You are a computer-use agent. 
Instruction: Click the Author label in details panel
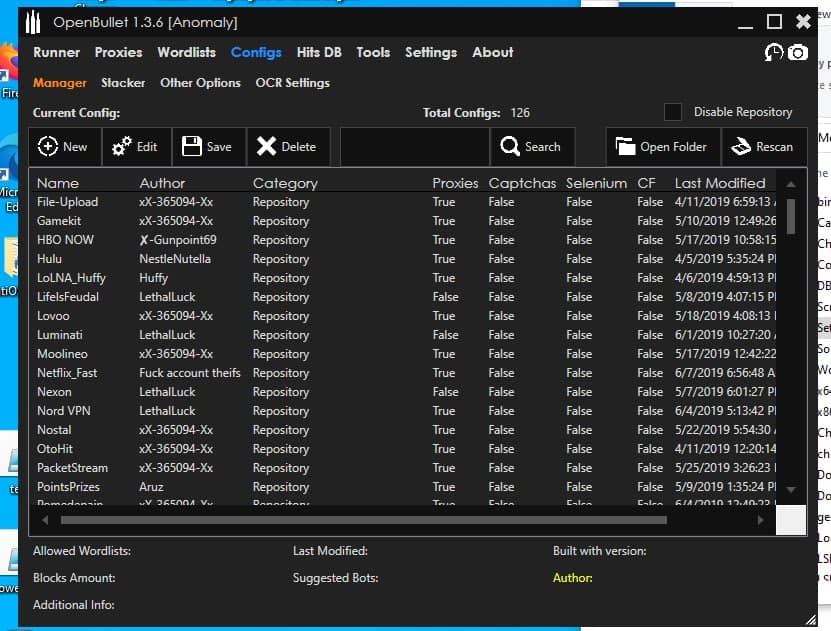pyautogui.click(x=572, y=578)
